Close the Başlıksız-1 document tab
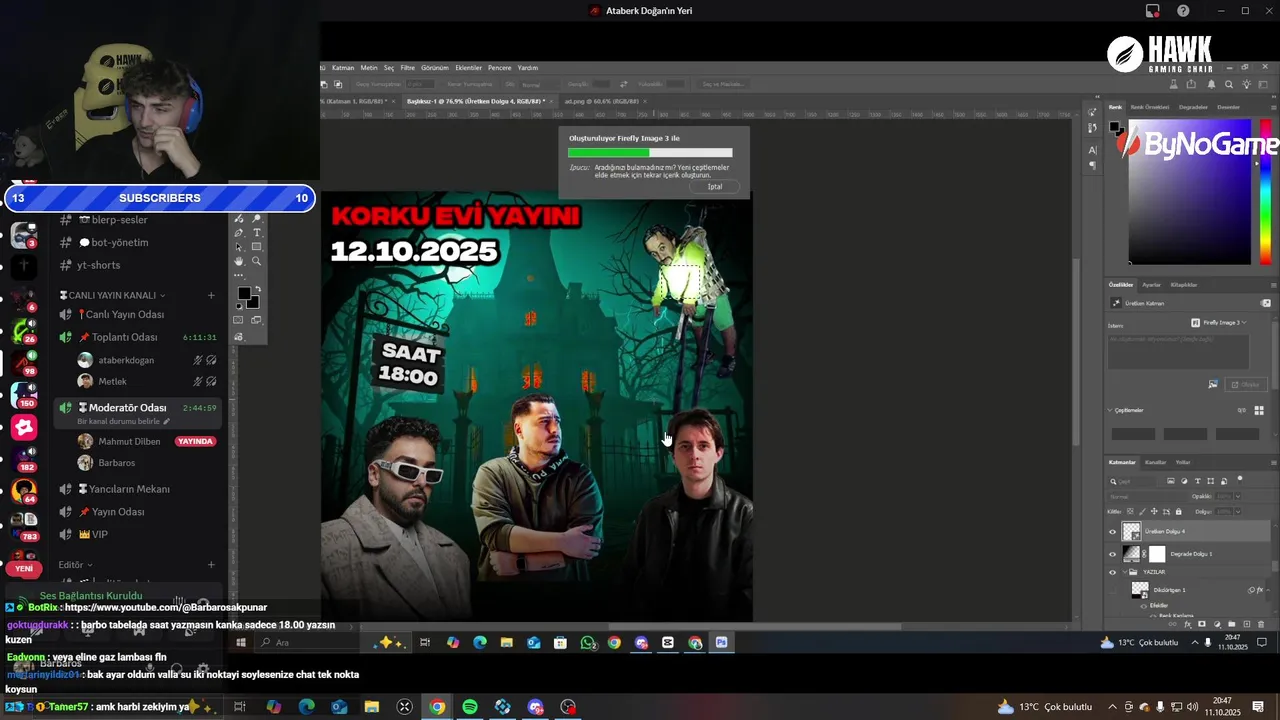Image resolution: width=1280 pixels, height=720 pixels. pos(552,101)
